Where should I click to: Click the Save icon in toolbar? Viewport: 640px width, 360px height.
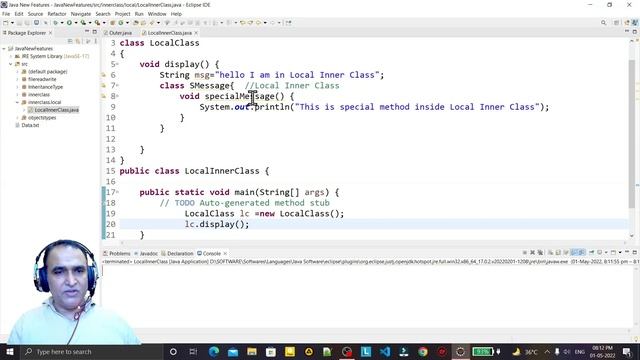[x=19, y=23]
